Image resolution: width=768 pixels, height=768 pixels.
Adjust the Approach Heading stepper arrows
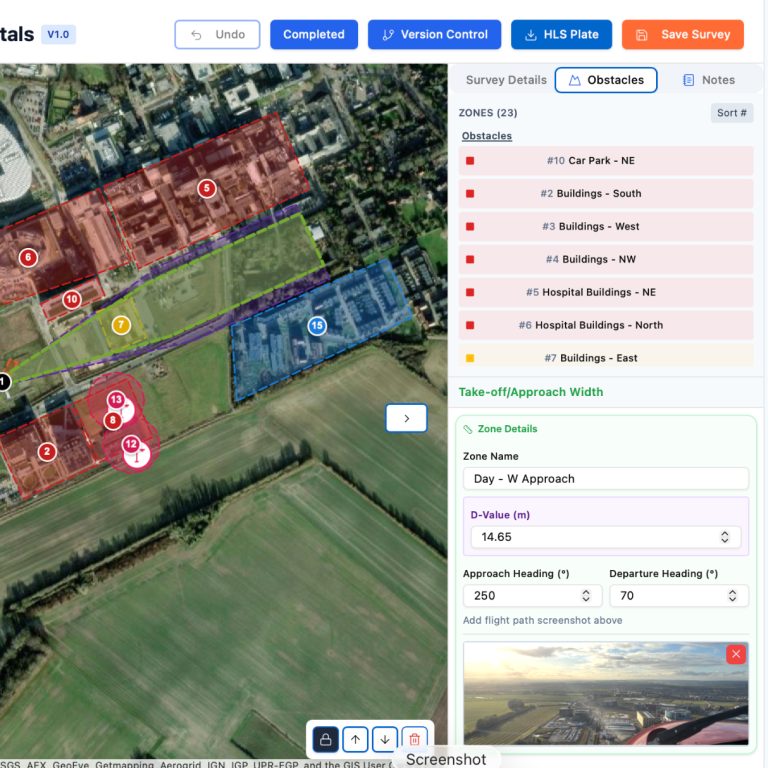point(590,595)
